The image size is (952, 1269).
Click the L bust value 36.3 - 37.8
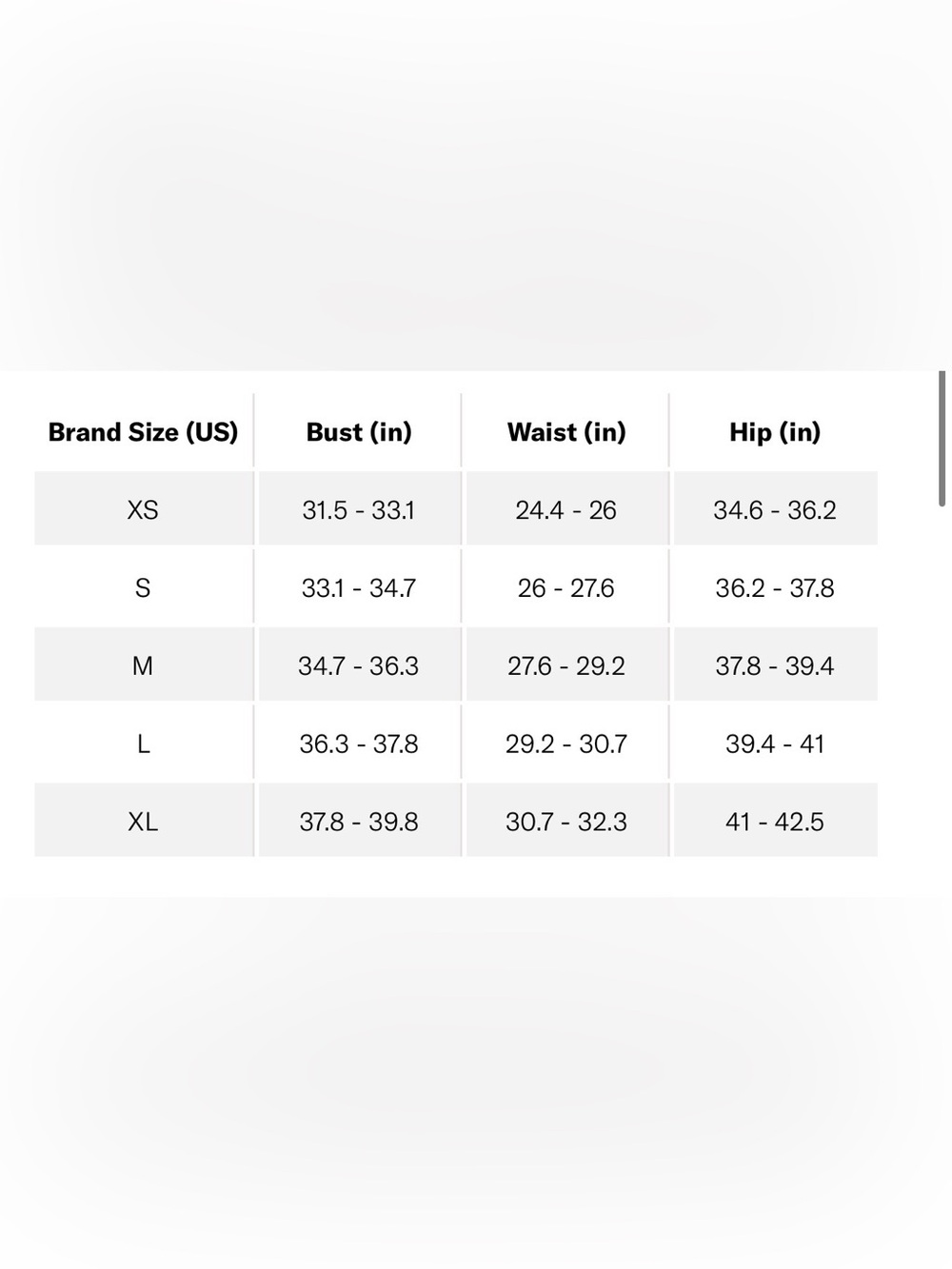click(x=359, y=744)
